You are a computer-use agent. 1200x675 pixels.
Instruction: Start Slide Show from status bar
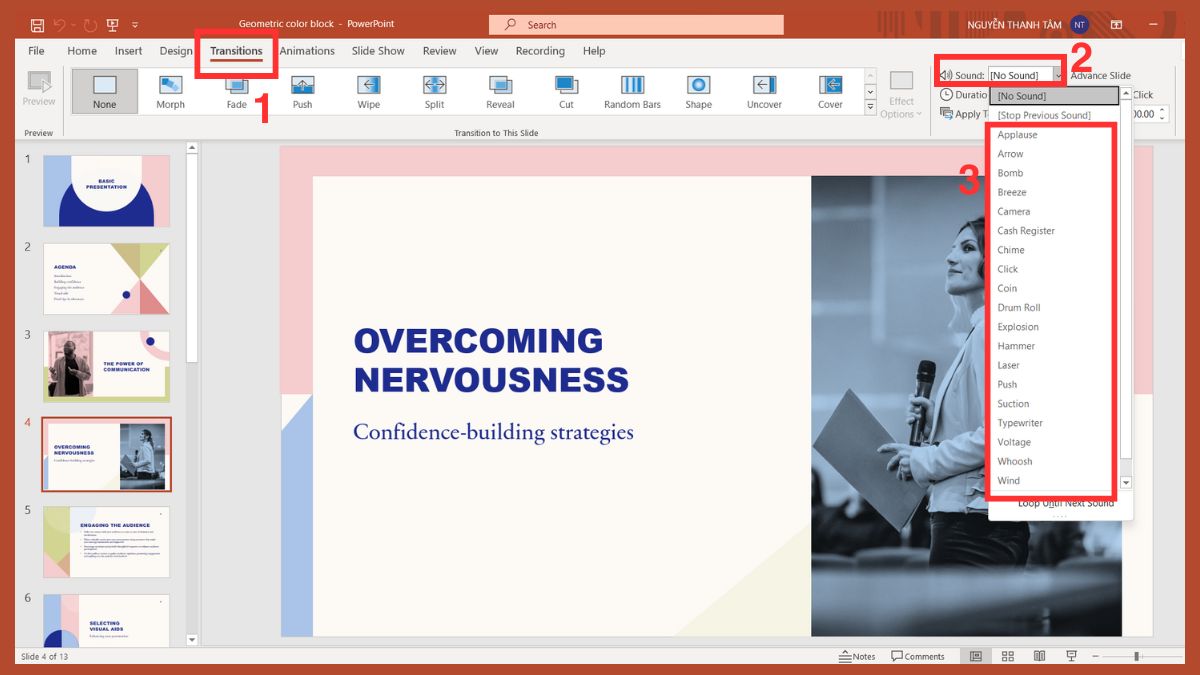pyautogui.click(x=1071, y=656)
